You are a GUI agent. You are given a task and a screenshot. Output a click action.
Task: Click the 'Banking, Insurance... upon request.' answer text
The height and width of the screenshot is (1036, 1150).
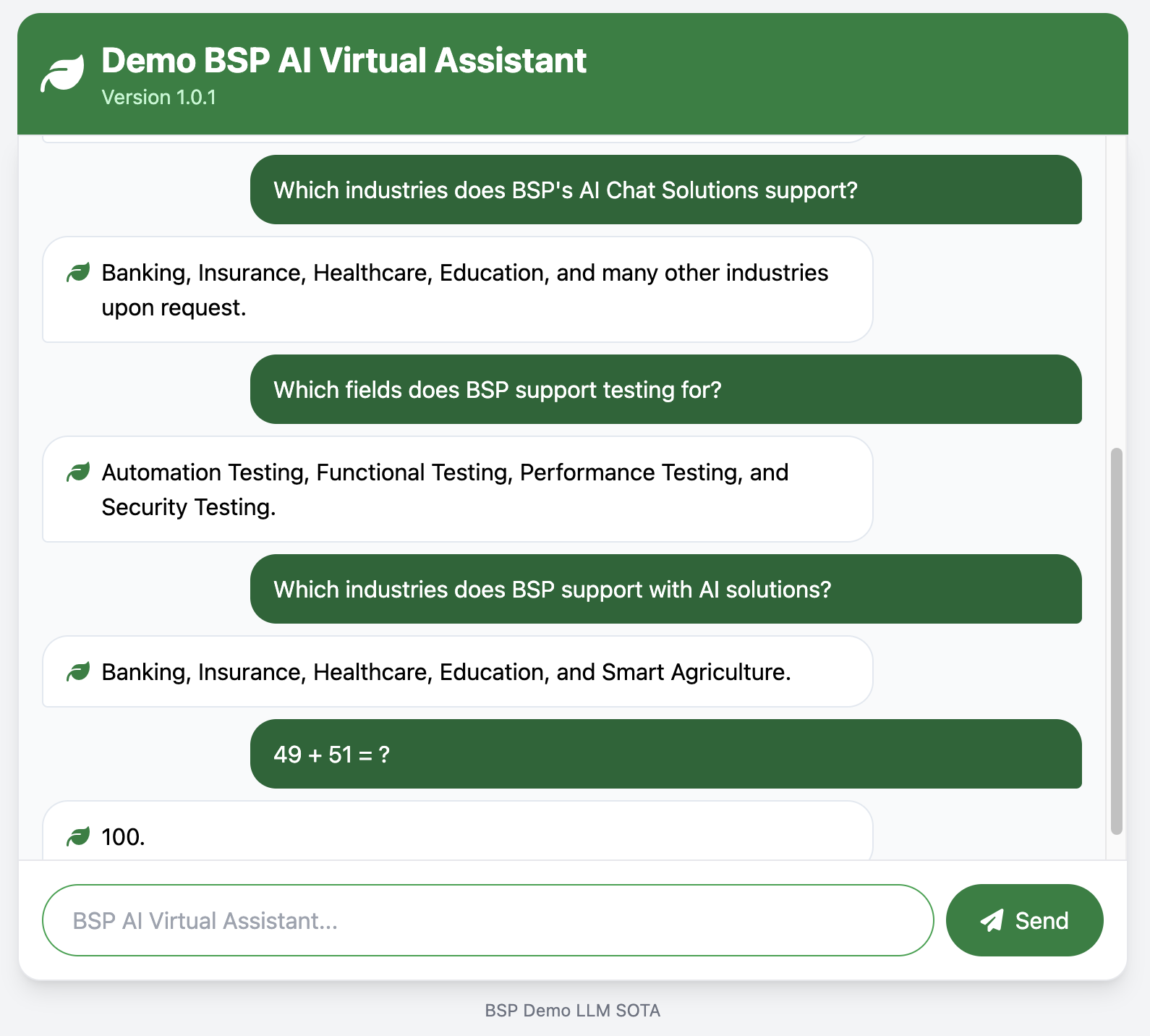coord(465,290)
